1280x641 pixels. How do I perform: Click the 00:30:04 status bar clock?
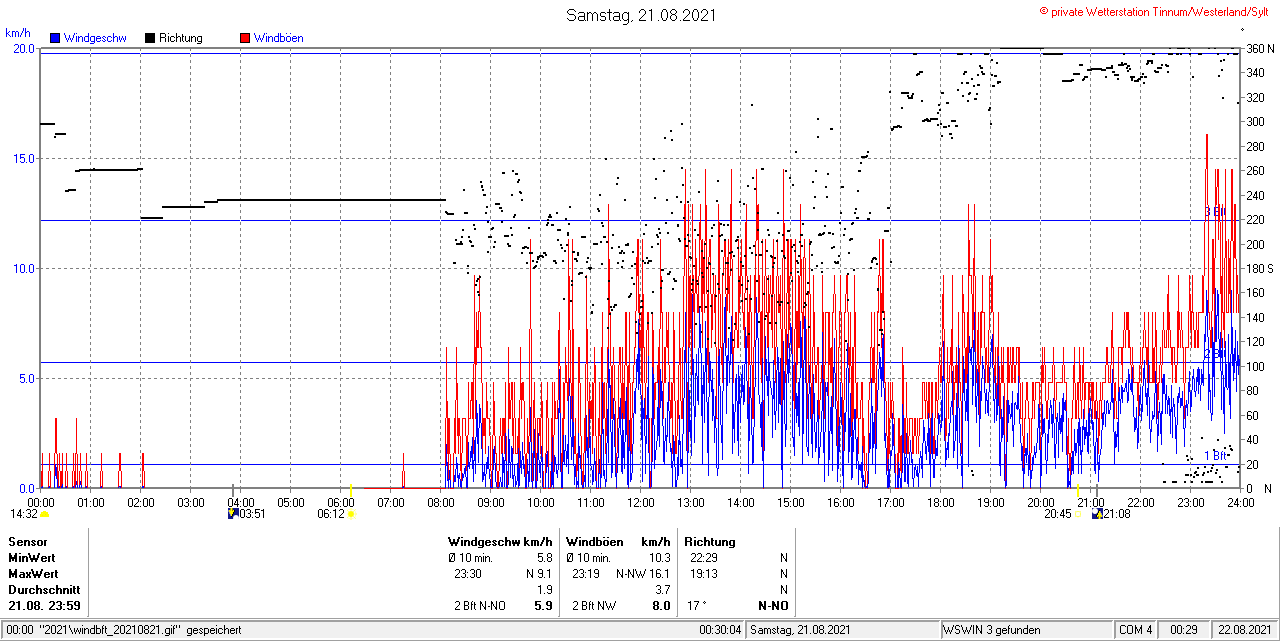click(x=721, y=630)
